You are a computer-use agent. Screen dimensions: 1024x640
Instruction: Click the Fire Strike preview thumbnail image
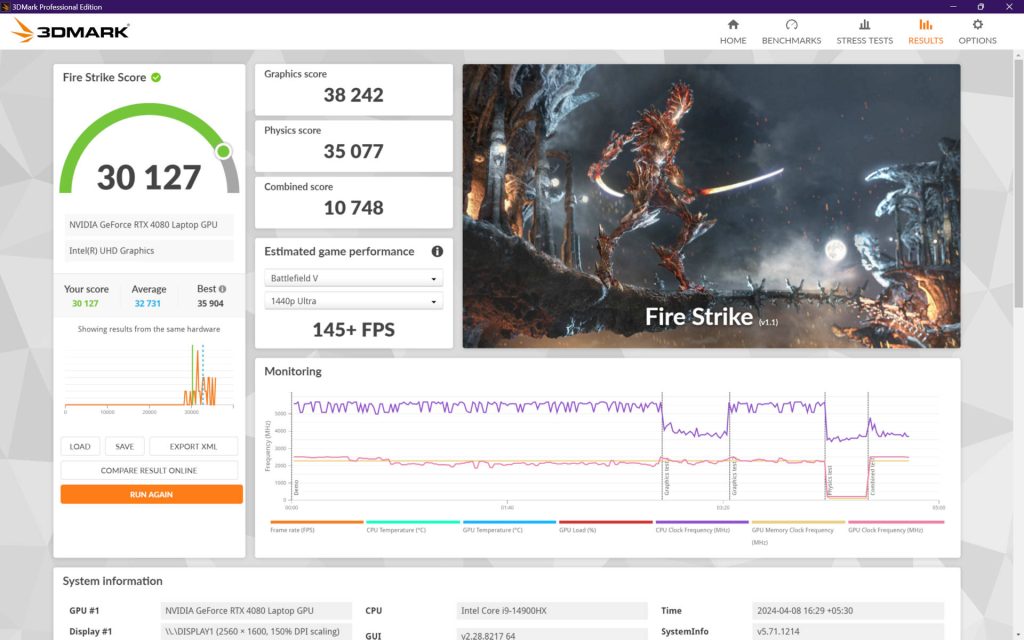tap(711, 206)
